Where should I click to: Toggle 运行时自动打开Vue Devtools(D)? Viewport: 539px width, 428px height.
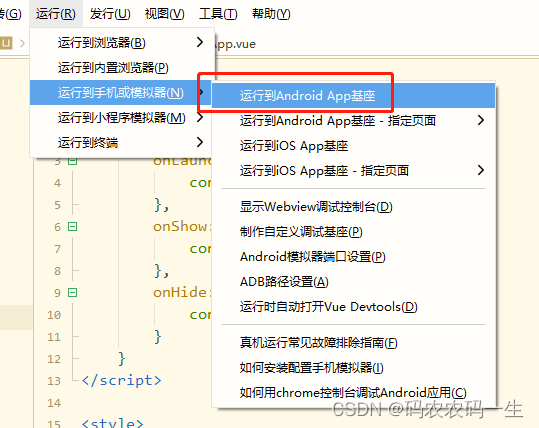pos(353,306)
